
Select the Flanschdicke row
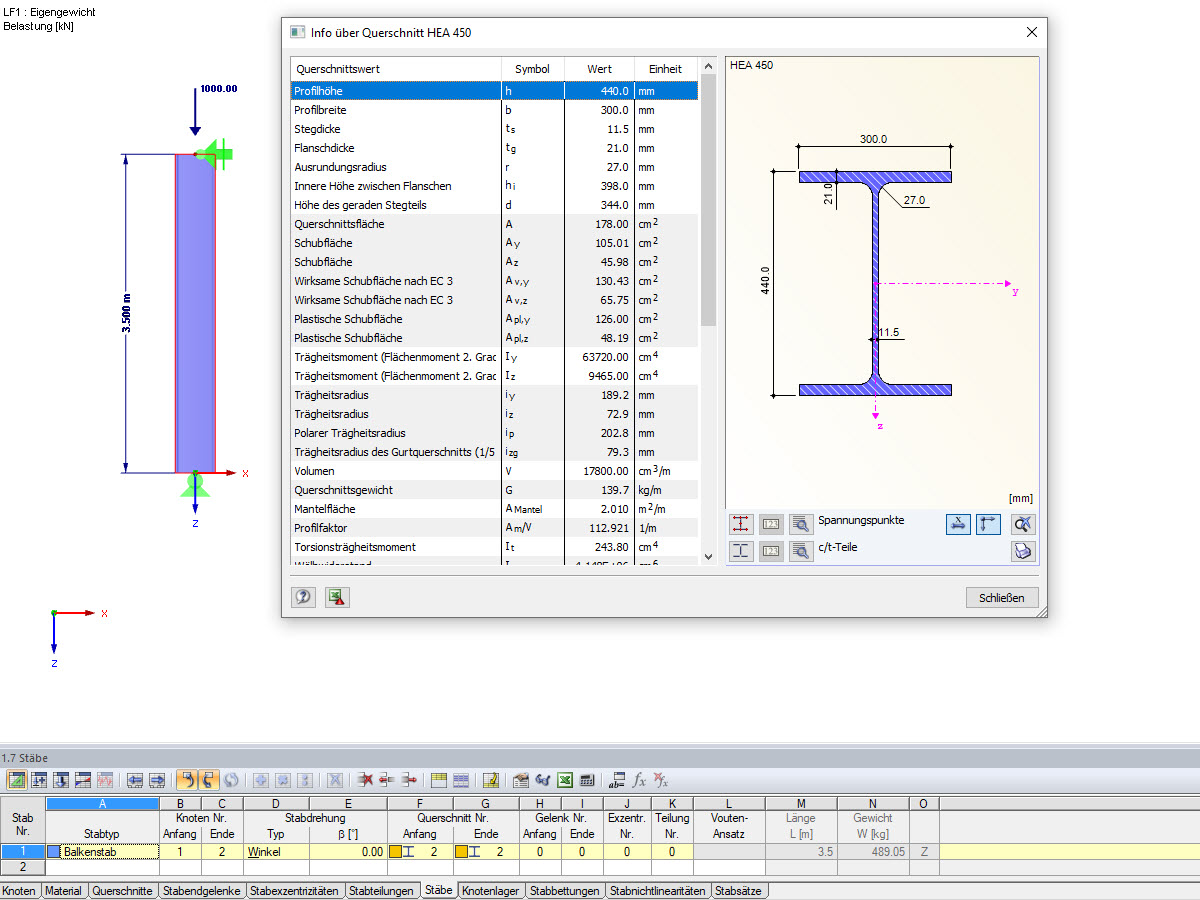(494, 148)
